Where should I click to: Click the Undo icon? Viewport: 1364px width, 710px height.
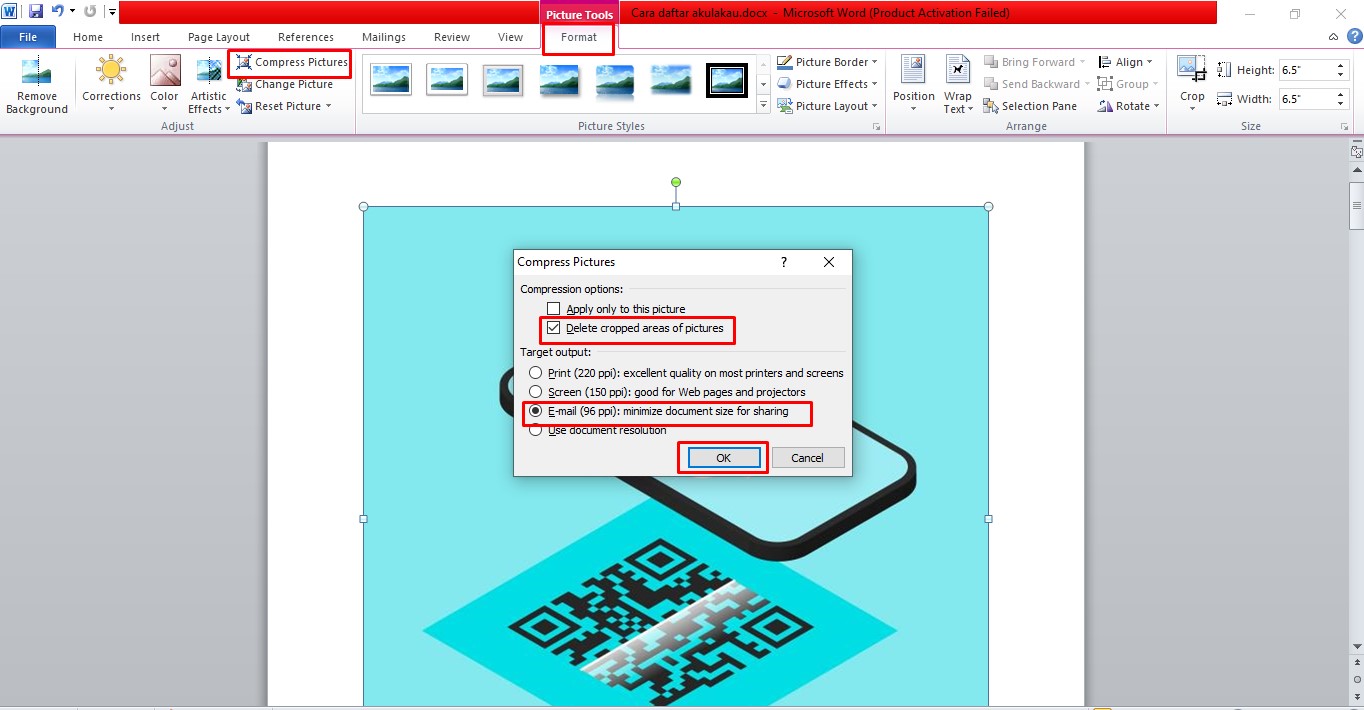[x=57, y=12]
